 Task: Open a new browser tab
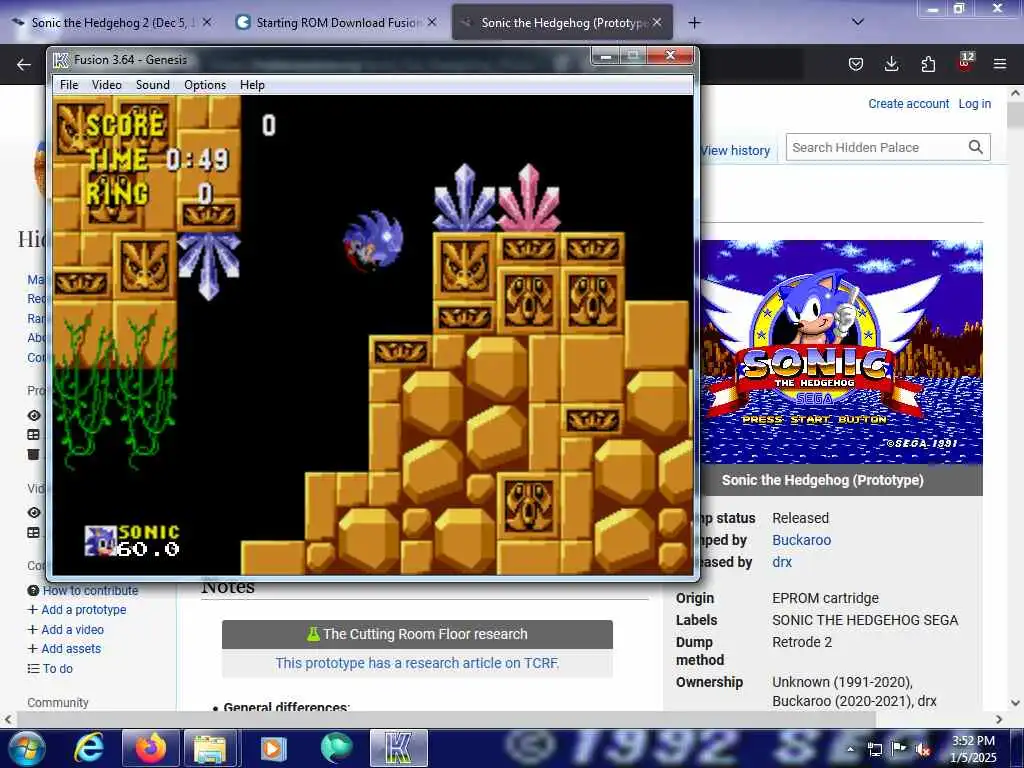point(694,23)
